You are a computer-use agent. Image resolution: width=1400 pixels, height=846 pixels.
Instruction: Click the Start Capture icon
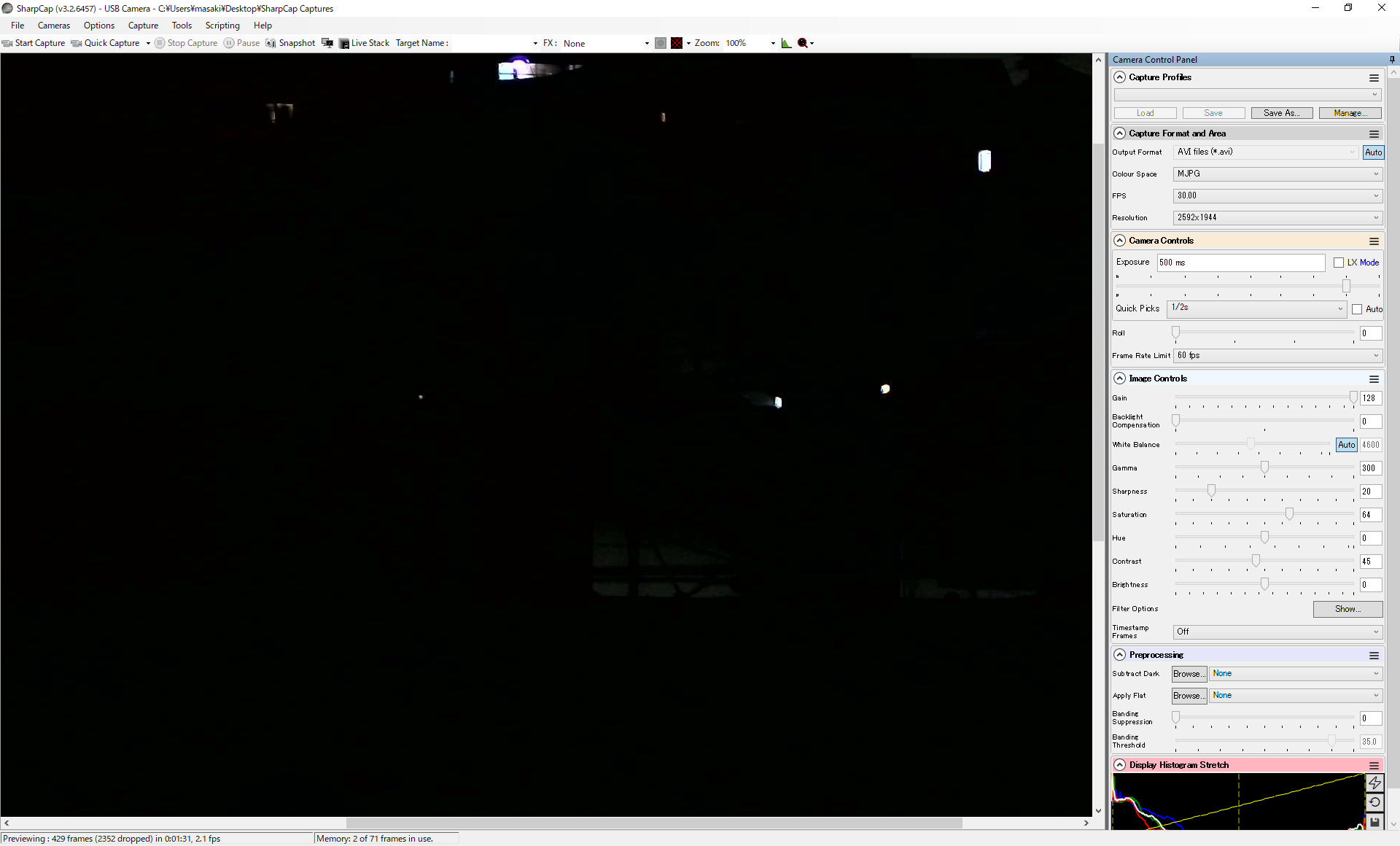(x=8, y=43)
